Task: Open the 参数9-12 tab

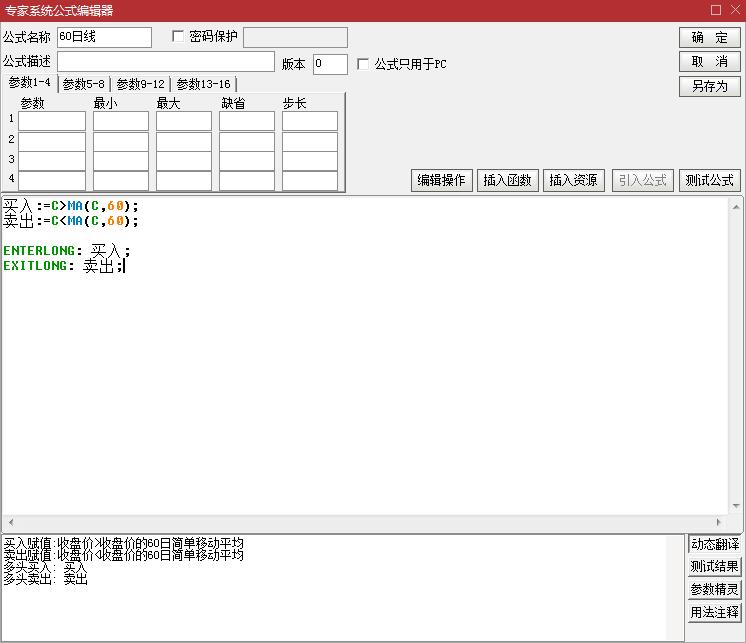Action: (x=140, y=84)
